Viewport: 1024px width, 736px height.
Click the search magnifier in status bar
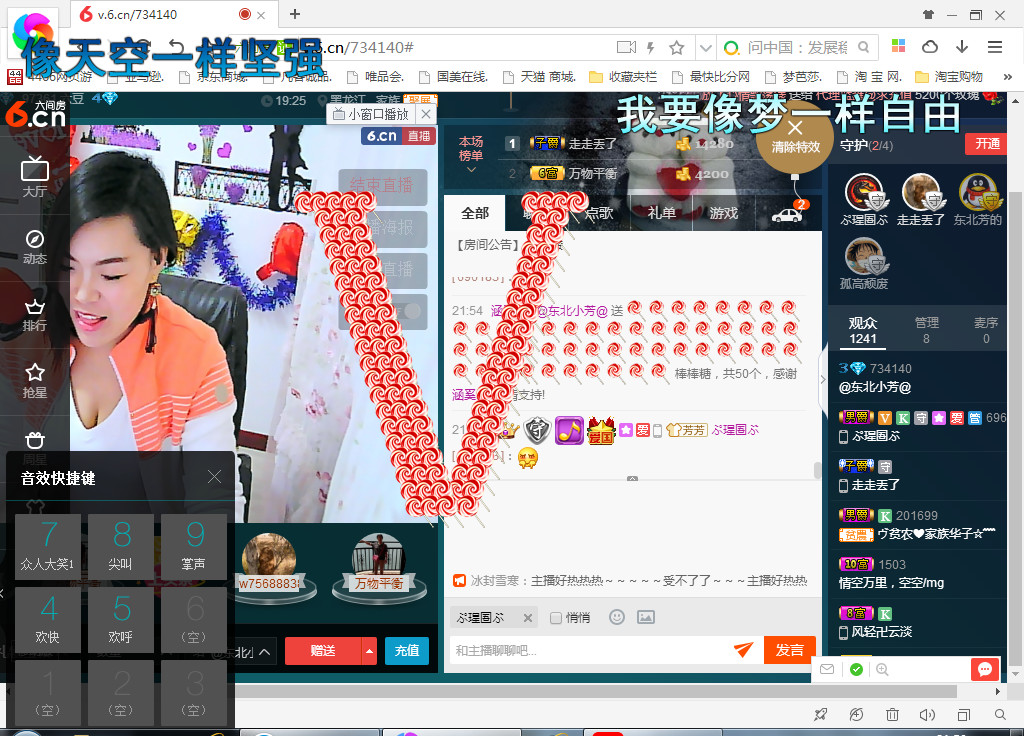tap(1000, 715)
